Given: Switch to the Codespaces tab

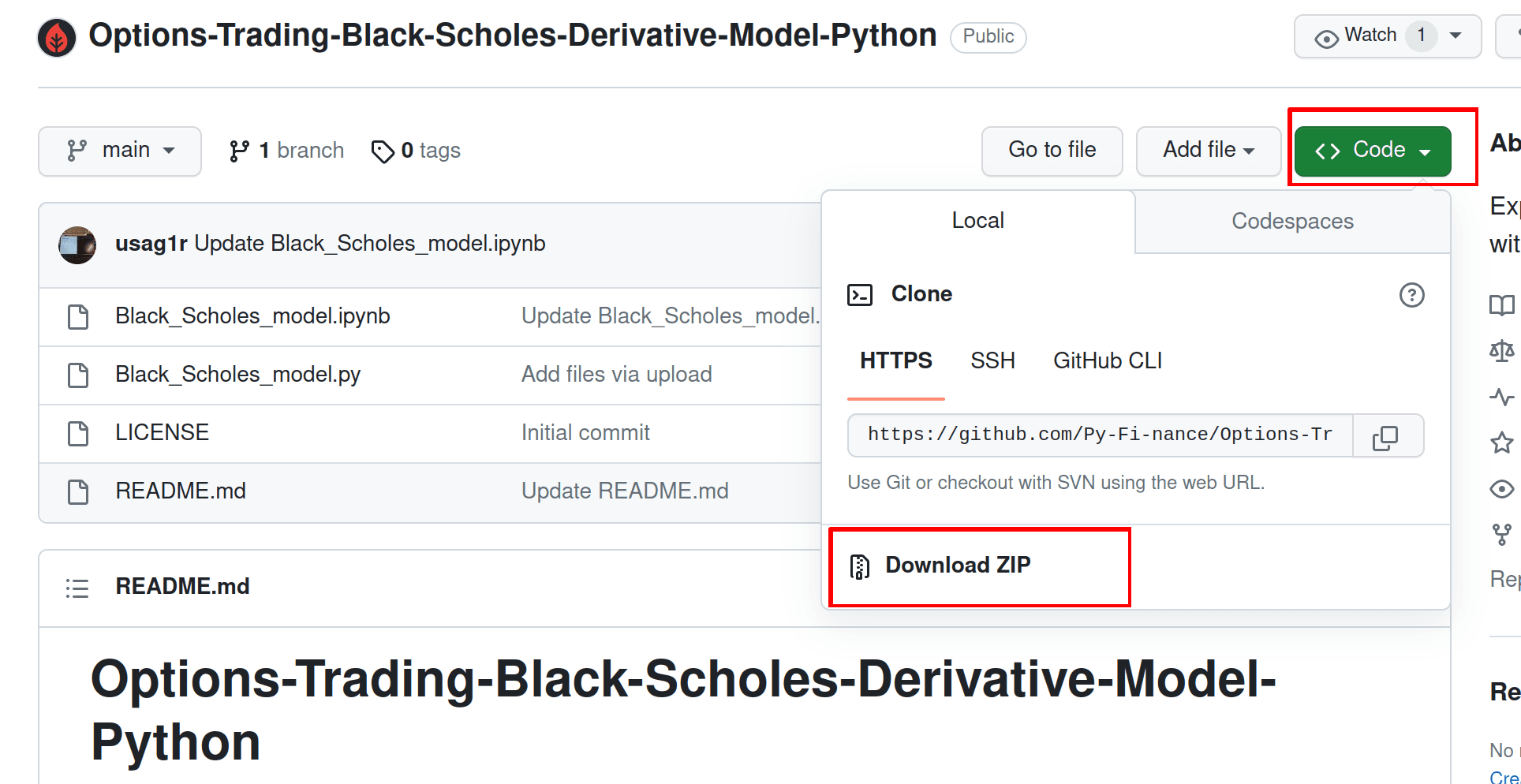Looking at the screenshot, I should click(1292, 222).
